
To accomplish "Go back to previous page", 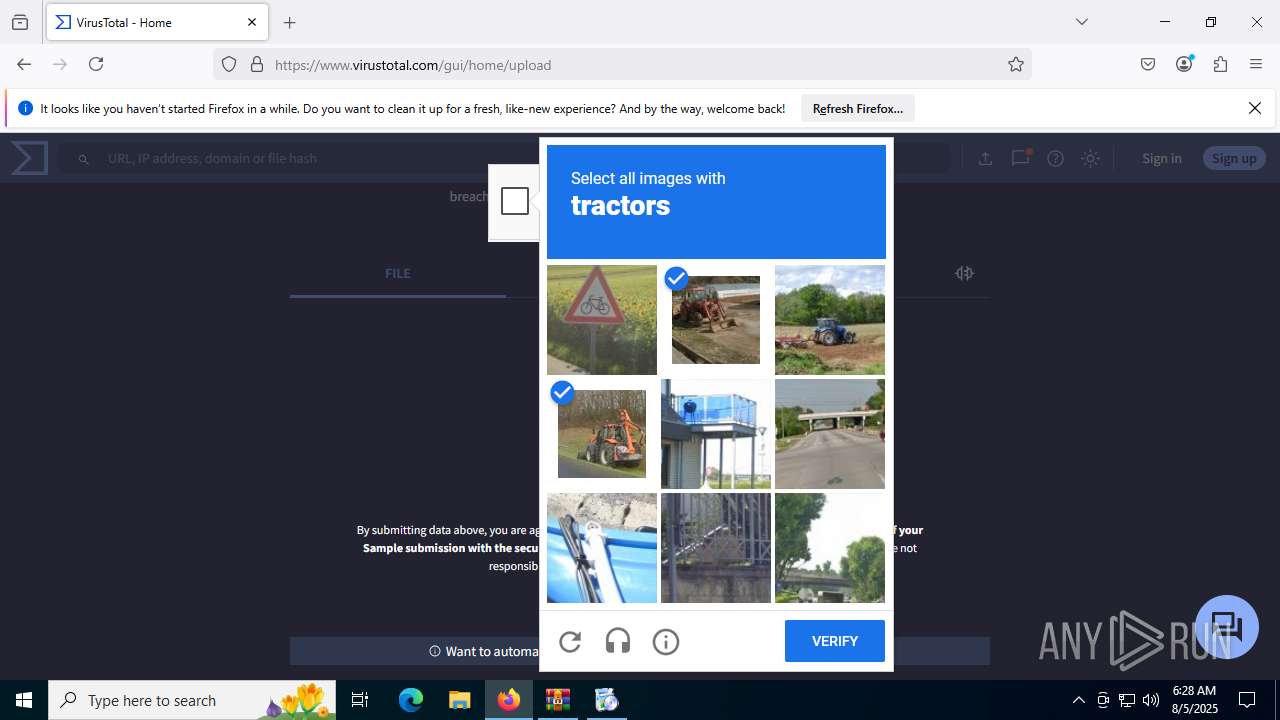I will tap(24, 64).
